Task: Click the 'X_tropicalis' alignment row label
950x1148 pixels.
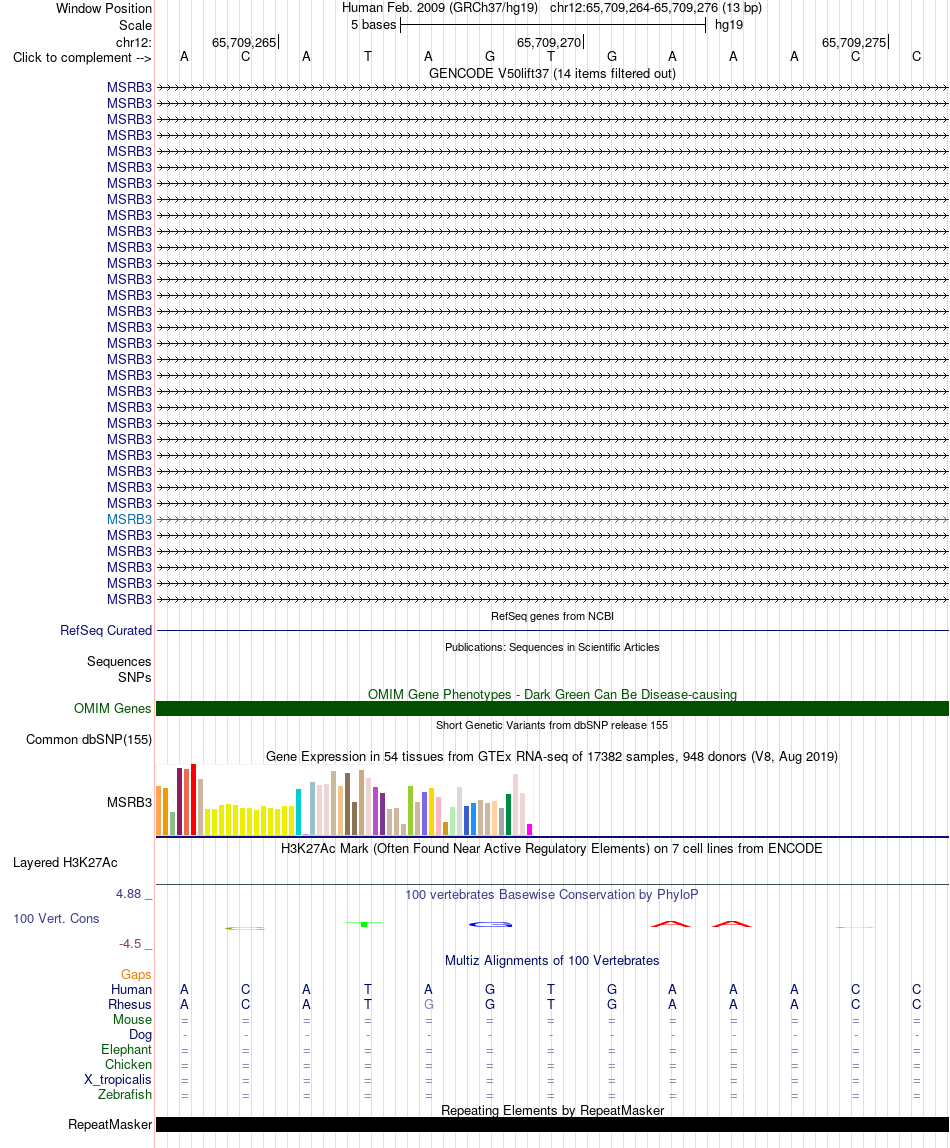Action: 118,1080
